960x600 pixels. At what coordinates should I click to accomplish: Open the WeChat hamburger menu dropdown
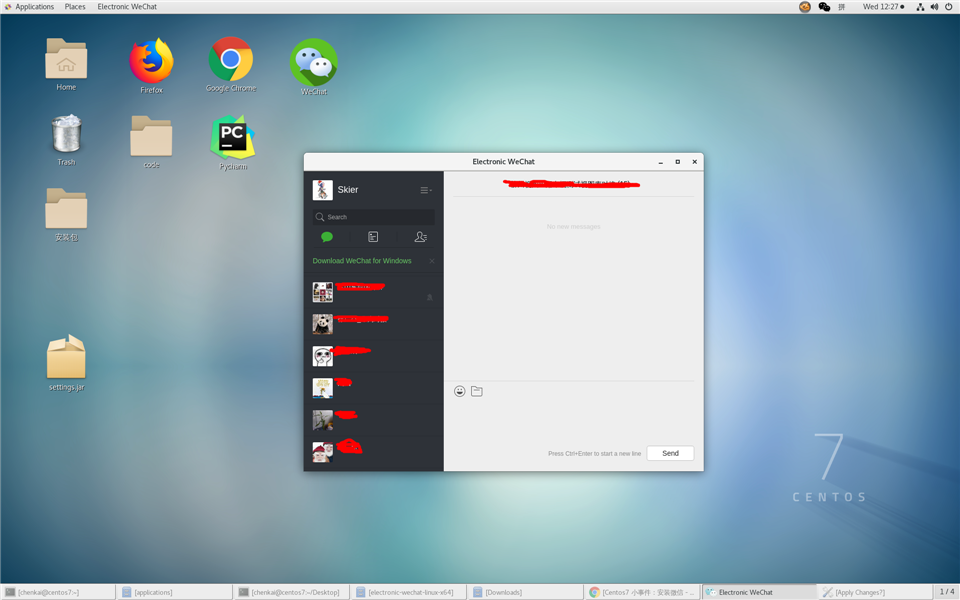426,190
